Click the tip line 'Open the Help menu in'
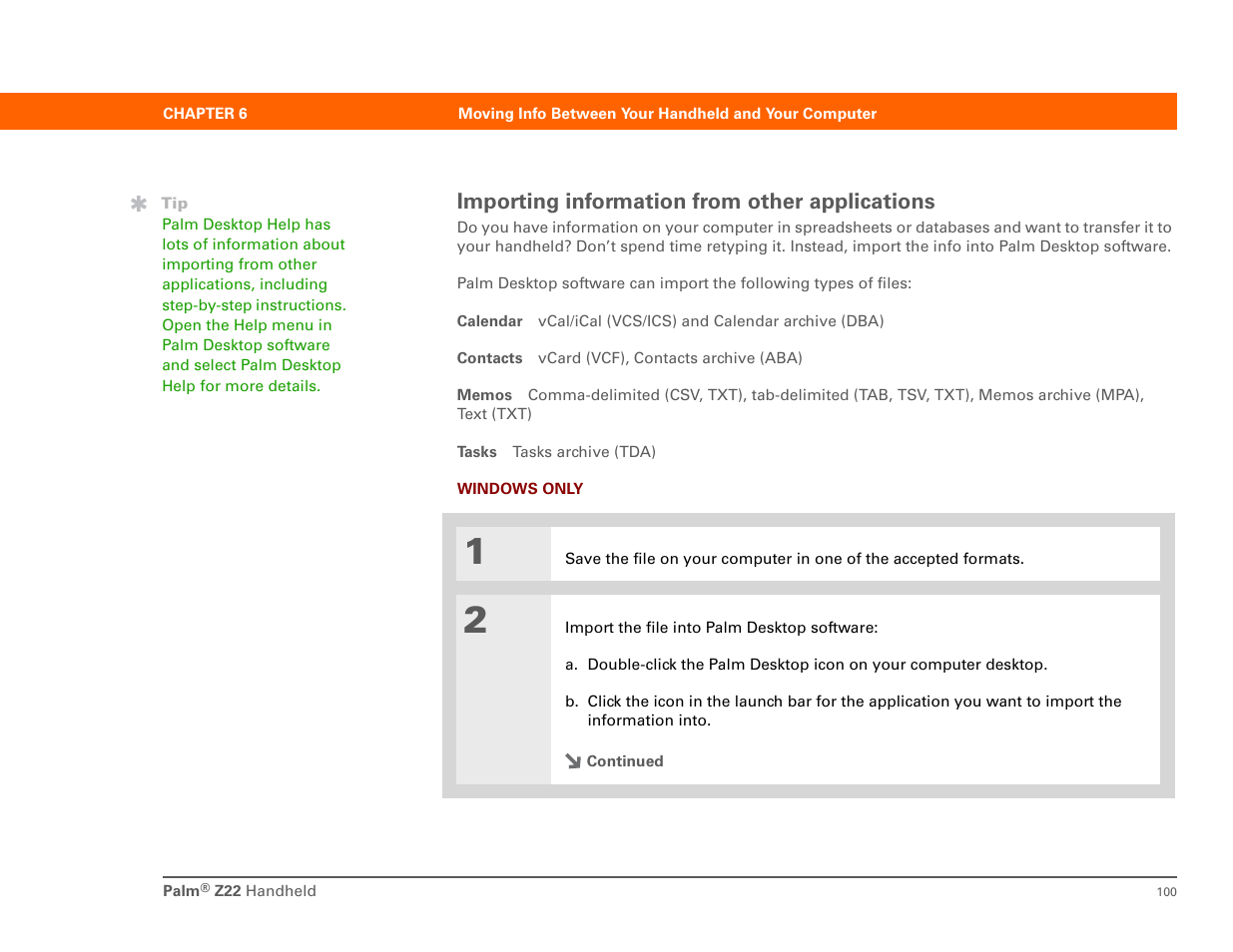1233x952 pixels. pos(247,325)
